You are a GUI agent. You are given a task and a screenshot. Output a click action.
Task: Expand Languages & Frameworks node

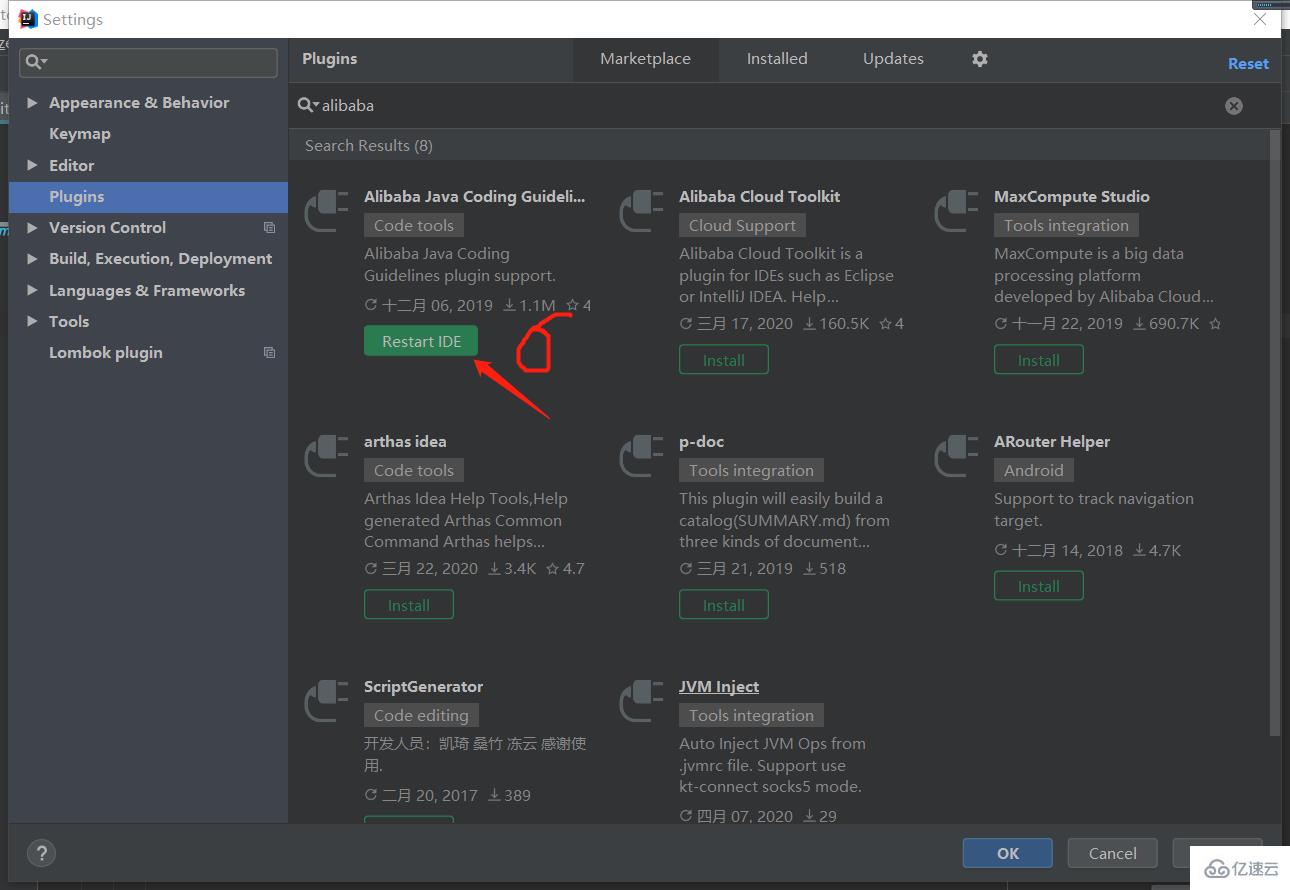click(x=32, y=291)
